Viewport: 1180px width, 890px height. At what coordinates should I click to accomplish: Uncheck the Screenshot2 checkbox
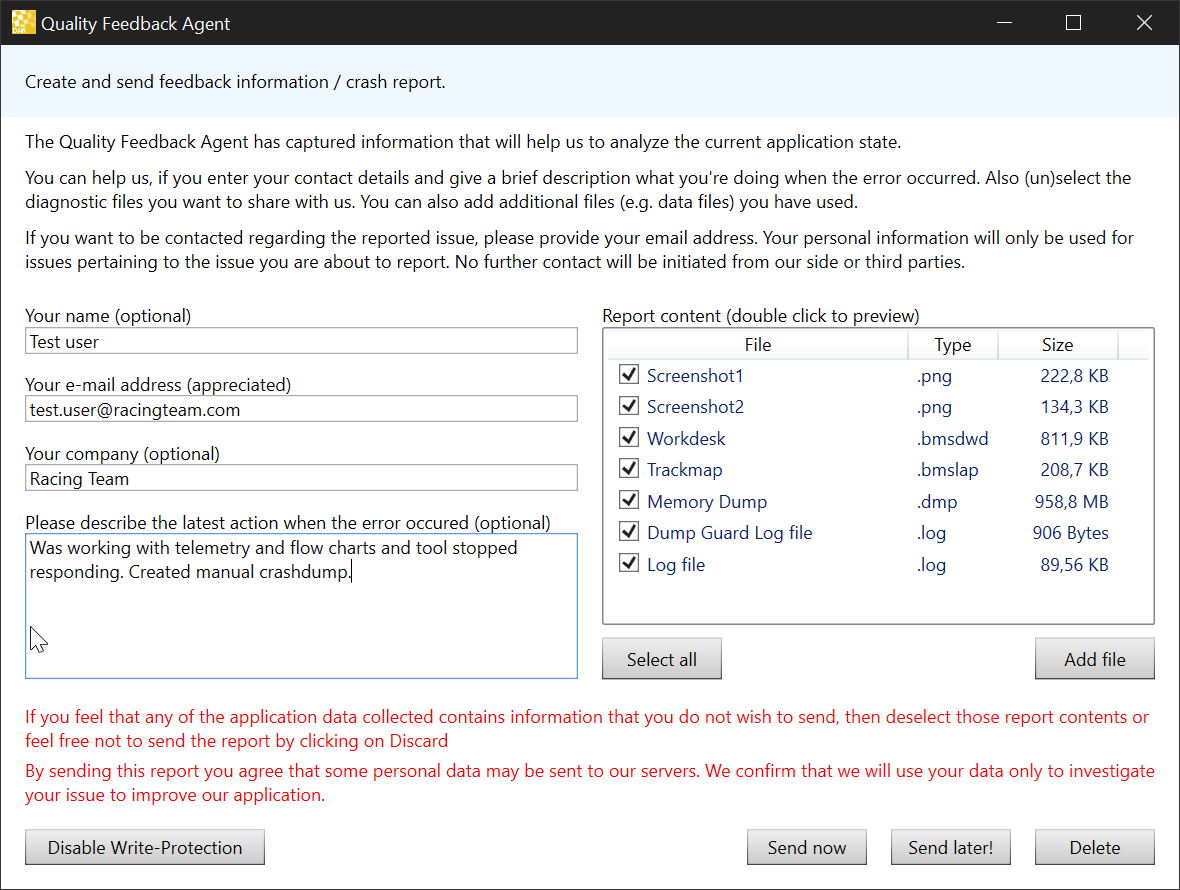(x=629, y=406)
